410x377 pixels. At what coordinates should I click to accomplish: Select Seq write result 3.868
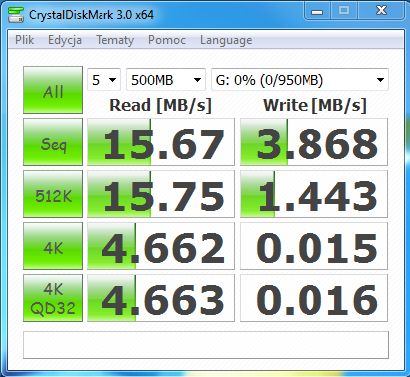click(314, 142)
